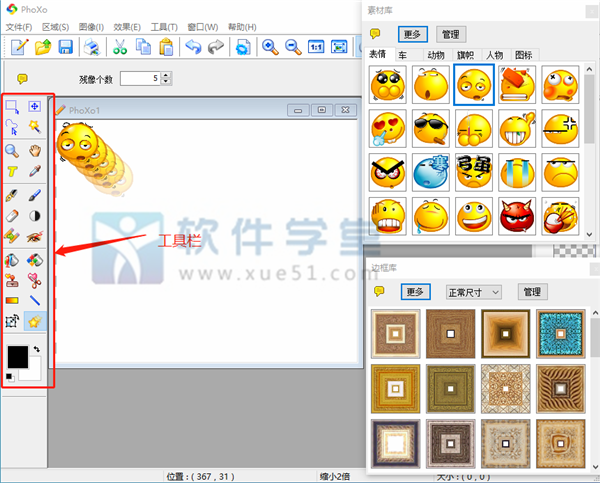Image resolution: width=600 pixels, height=483 pixels.
Task: Select the rectangular selection tool
Action: 13,105
